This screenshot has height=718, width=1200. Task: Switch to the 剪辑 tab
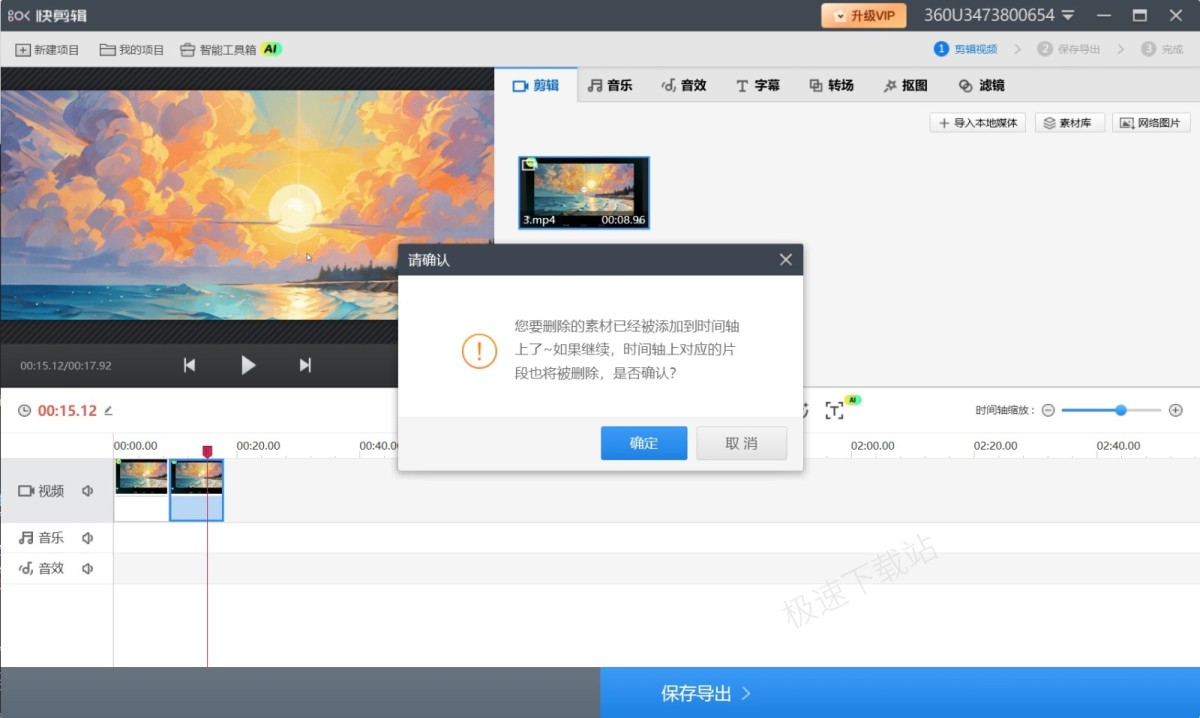coord(536,86)
